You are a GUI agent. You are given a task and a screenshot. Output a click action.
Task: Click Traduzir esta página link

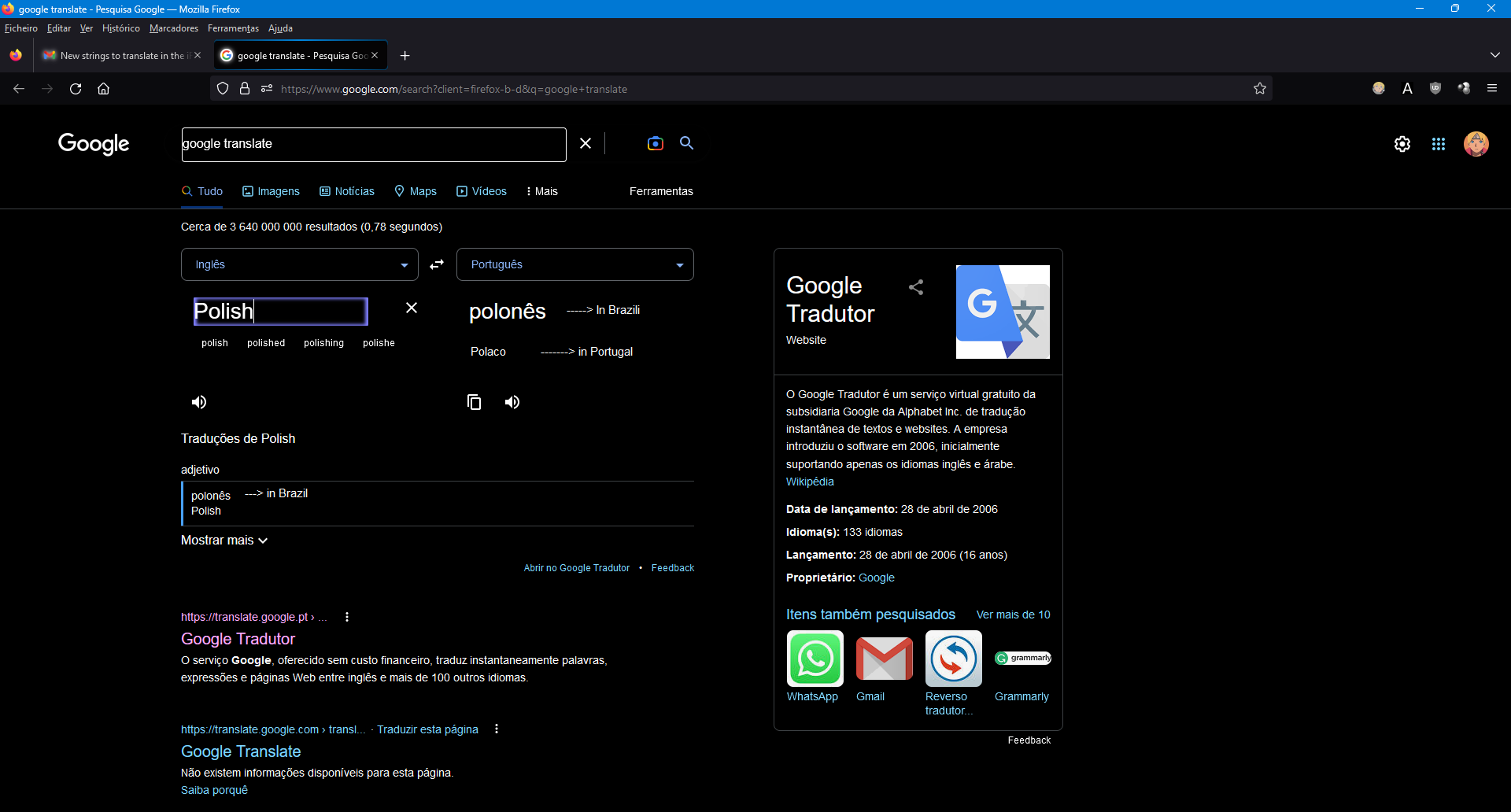tap(427, 729)
